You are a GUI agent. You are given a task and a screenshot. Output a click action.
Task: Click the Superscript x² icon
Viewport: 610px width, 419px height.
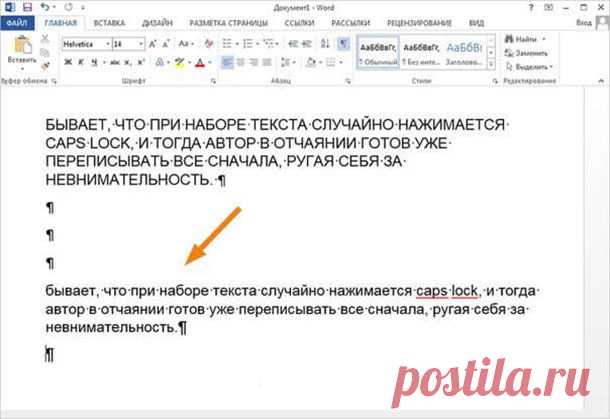141,62
